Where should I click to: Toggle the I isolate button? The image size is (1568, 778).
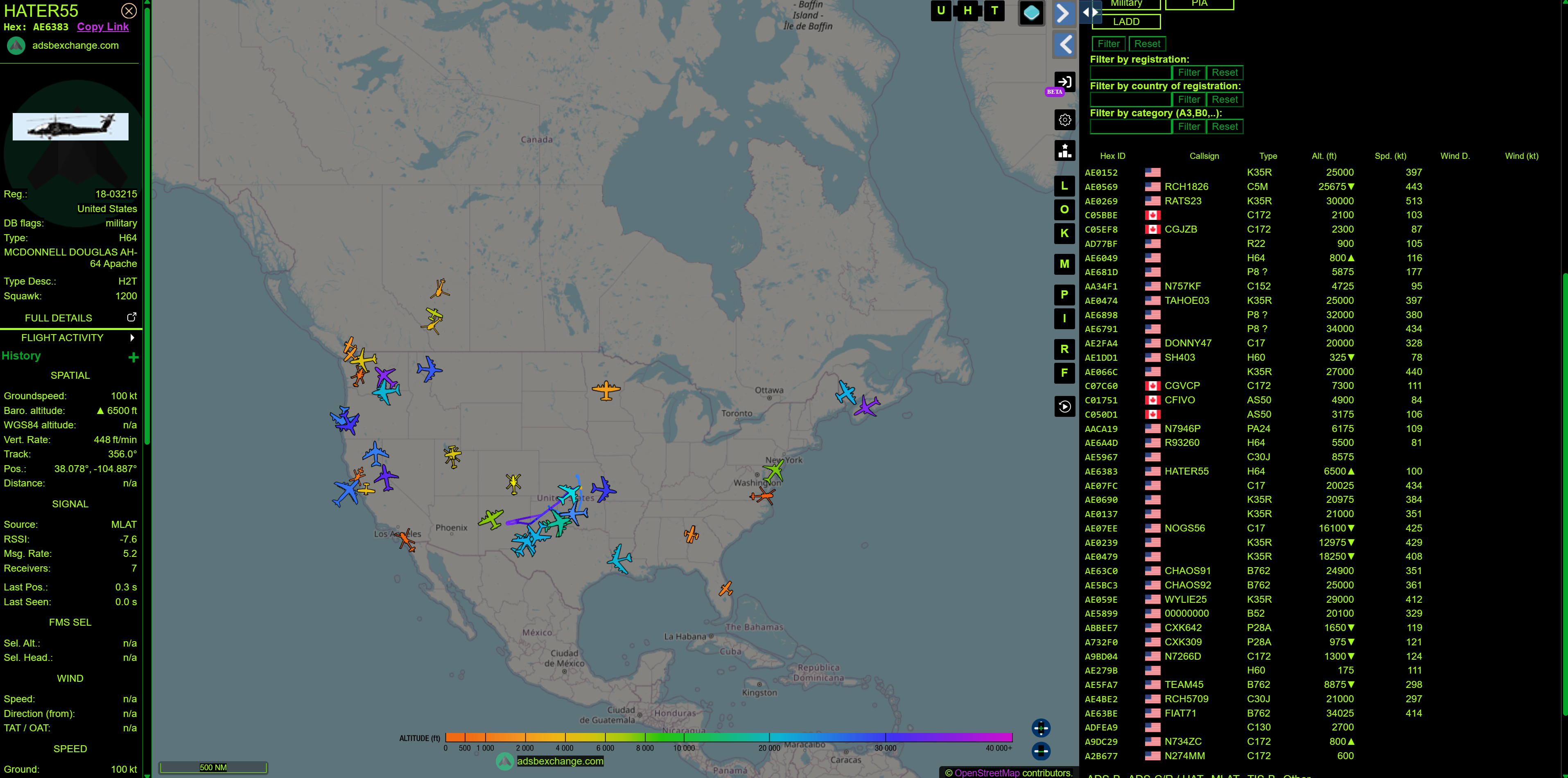[1064, 319]
